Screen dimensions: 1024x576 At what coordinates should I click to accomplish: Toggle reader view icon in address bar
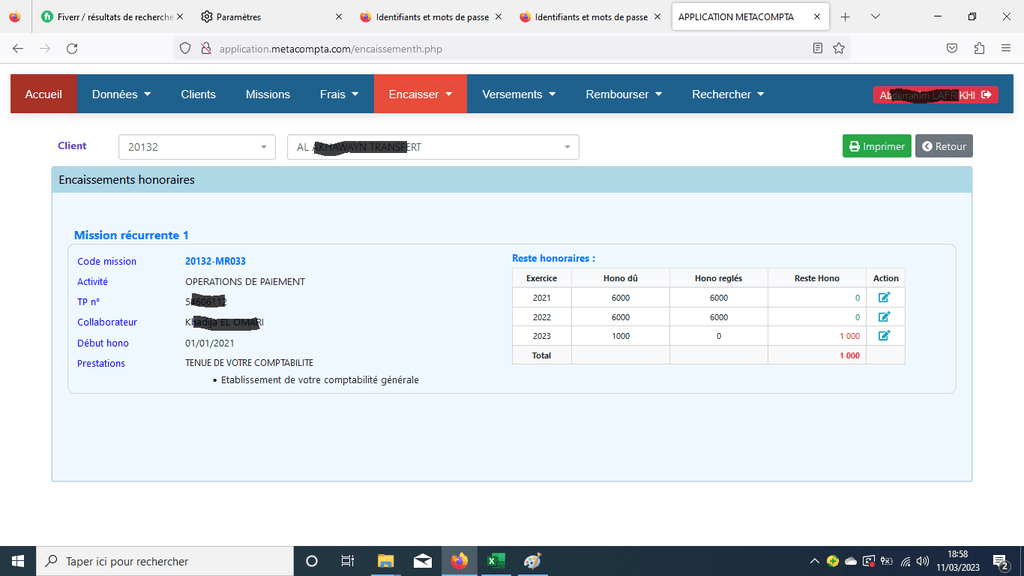pos(817,48)
